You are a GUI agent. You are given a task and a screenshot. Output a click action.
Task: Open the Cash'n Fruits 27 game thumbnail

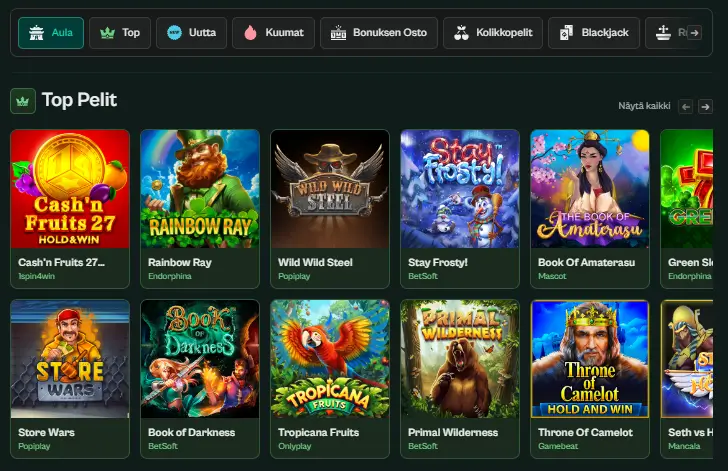[x=70, y=189]
